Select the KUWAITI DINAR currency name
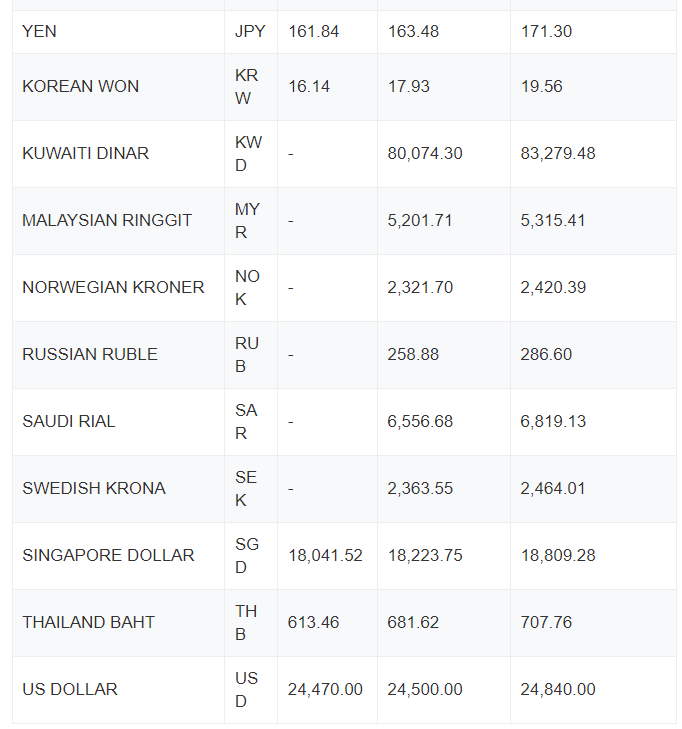 coord(86,153)
